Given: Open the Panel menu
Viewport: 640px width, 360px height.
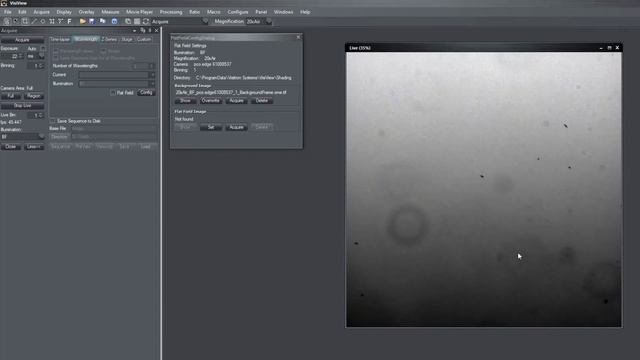Looking at the screenshot, I should point(261,12).
